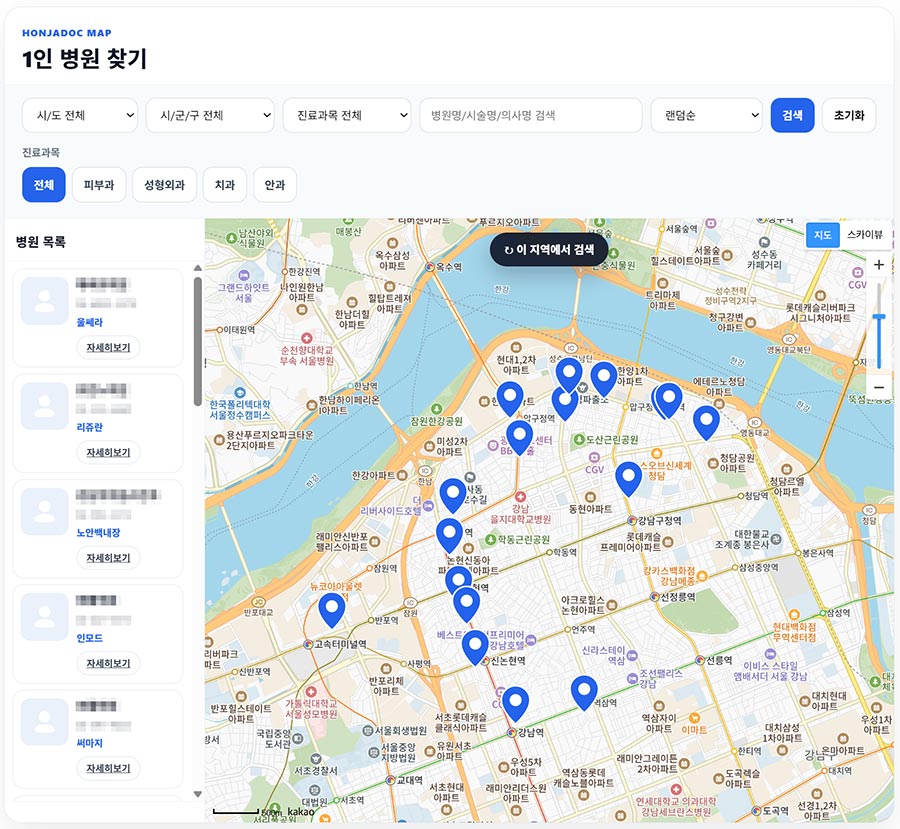Select the 안과 specialty filter chip
Screen dimensions: 900x829
click(275, 185)
